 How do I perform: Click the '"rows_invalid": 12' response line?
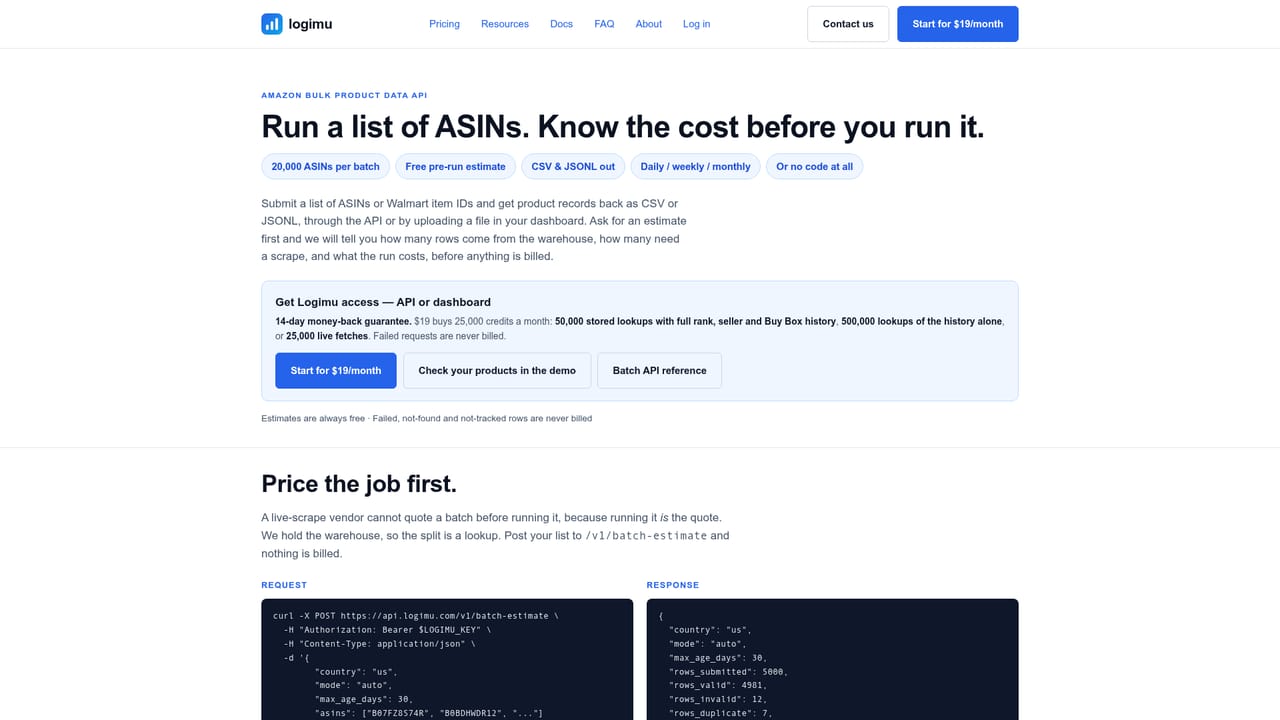pos(717,700)
